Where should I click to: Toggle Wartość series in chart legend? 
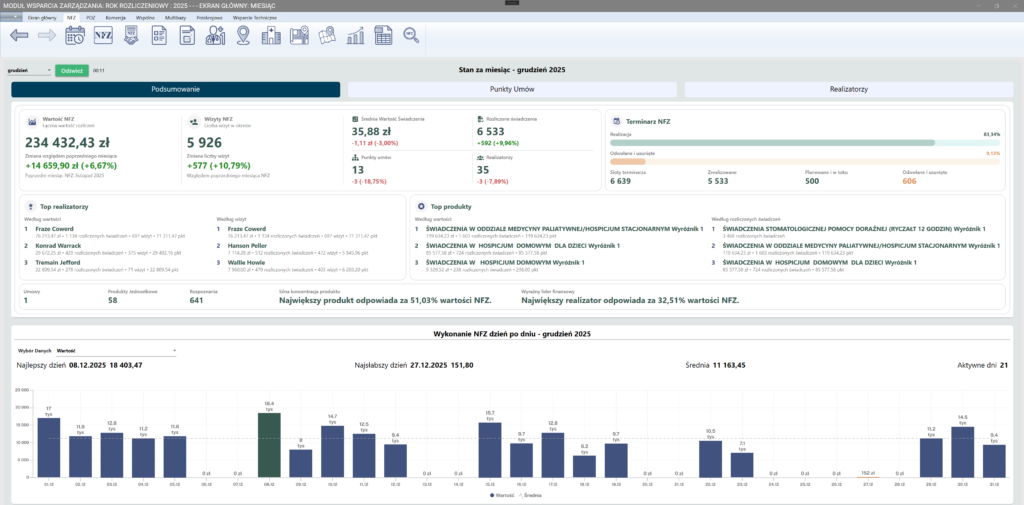pyautogui.click(x=502, y=495)
